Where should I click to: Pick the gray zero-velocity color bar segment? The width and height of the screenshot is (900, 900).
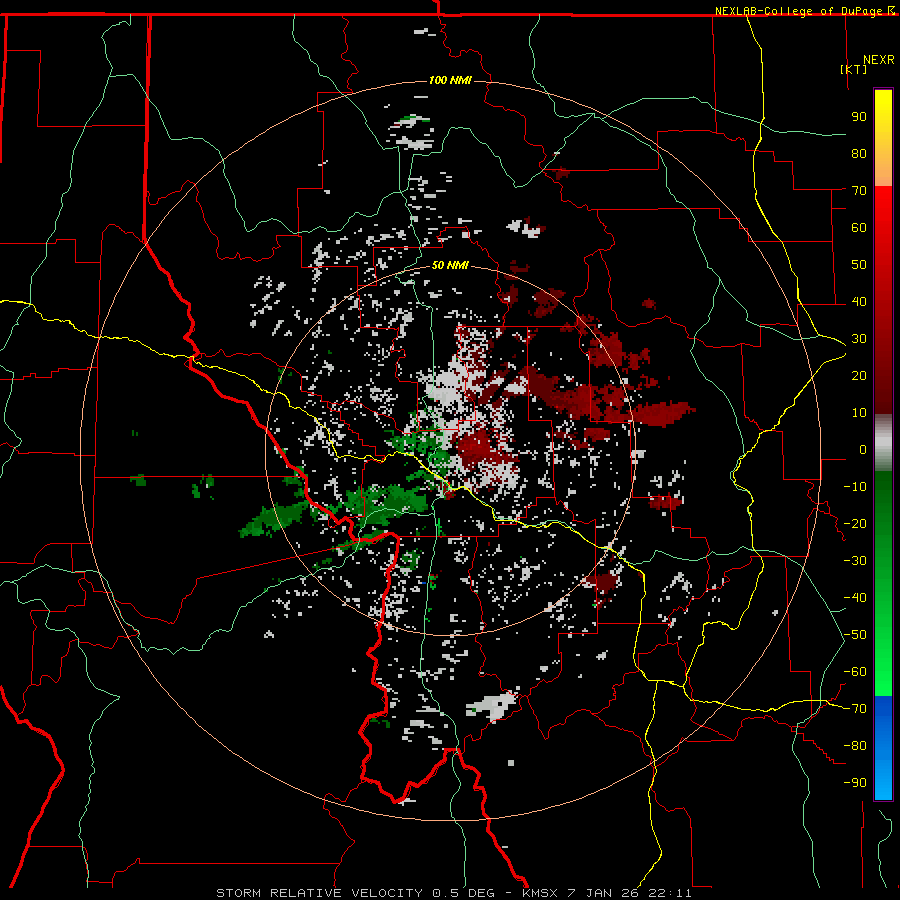pyautogui.click(x=883, y=442)
